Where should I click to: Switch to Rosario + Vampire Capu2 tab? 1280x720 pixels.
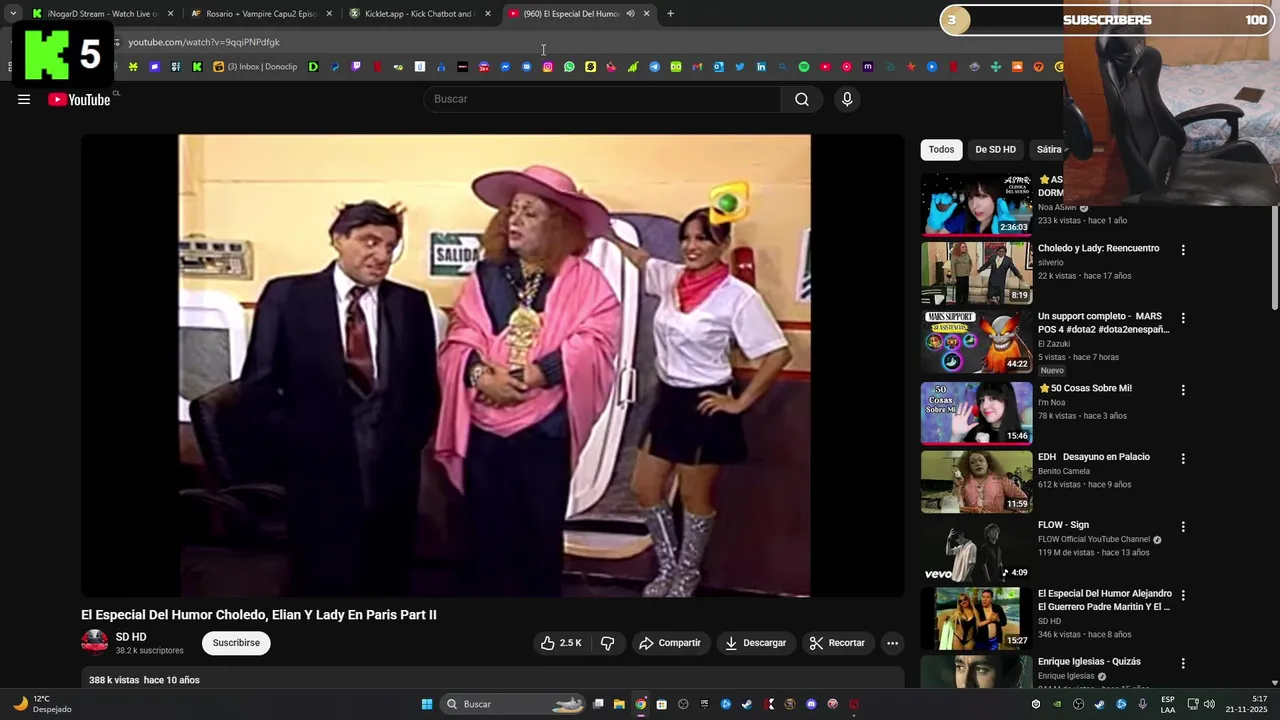(260, 14)
